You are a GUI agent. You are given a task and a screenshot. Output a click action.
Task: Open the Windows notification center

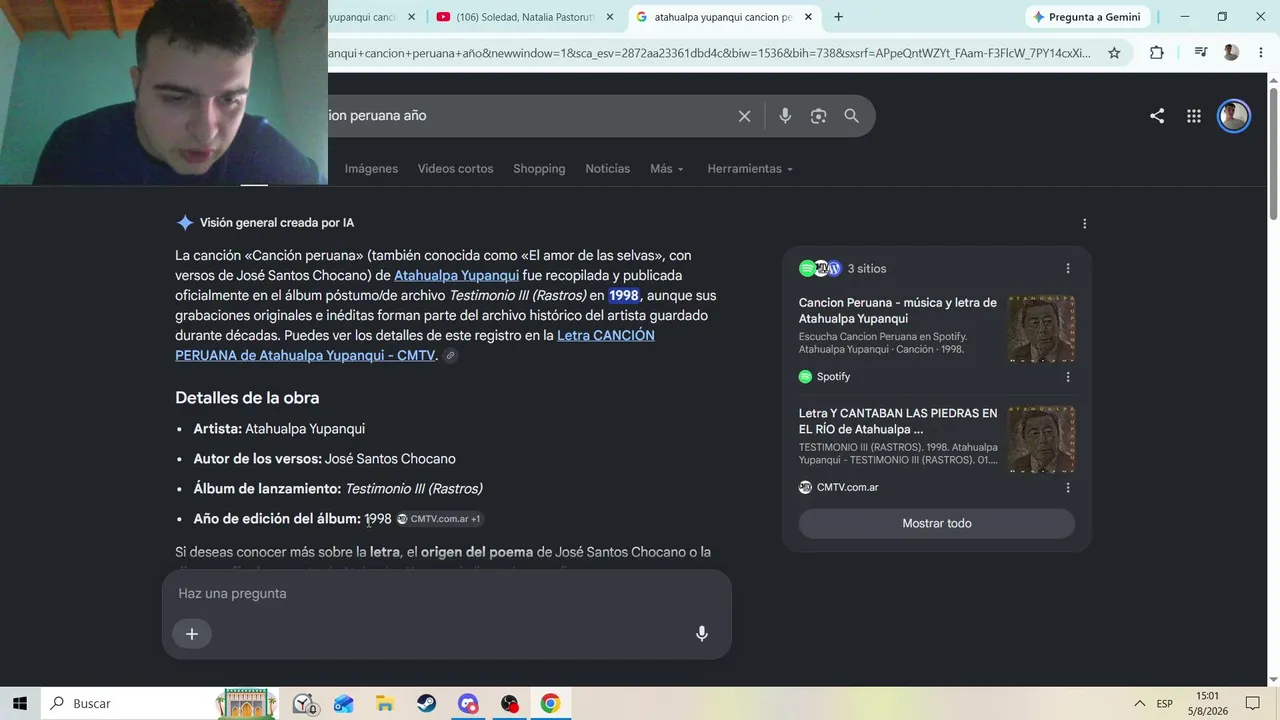click(x=1253, y=704)
